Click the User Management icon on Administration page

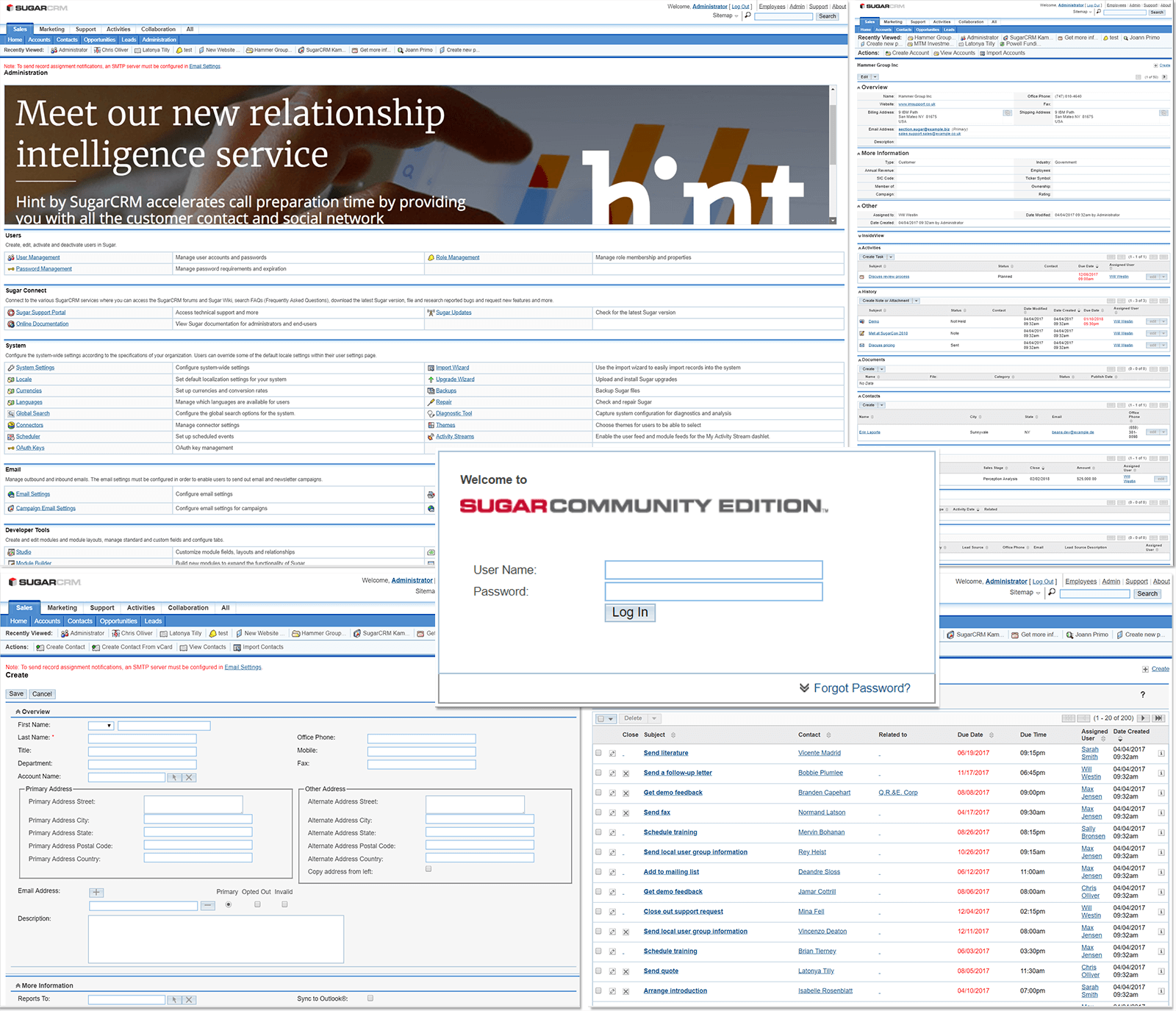[11, 257]
